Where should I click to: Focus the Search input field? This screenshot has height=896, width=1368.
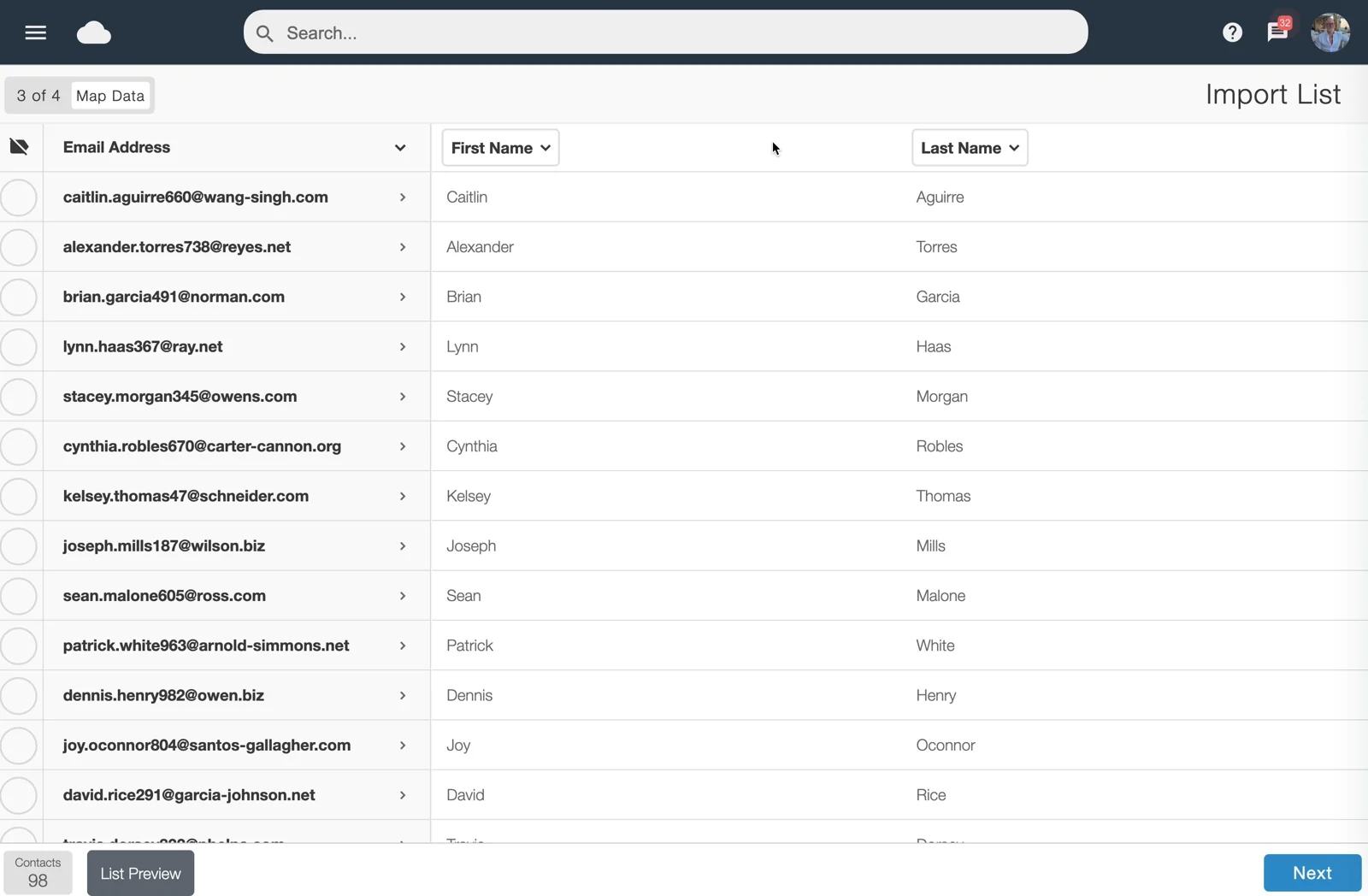(665, 32)
